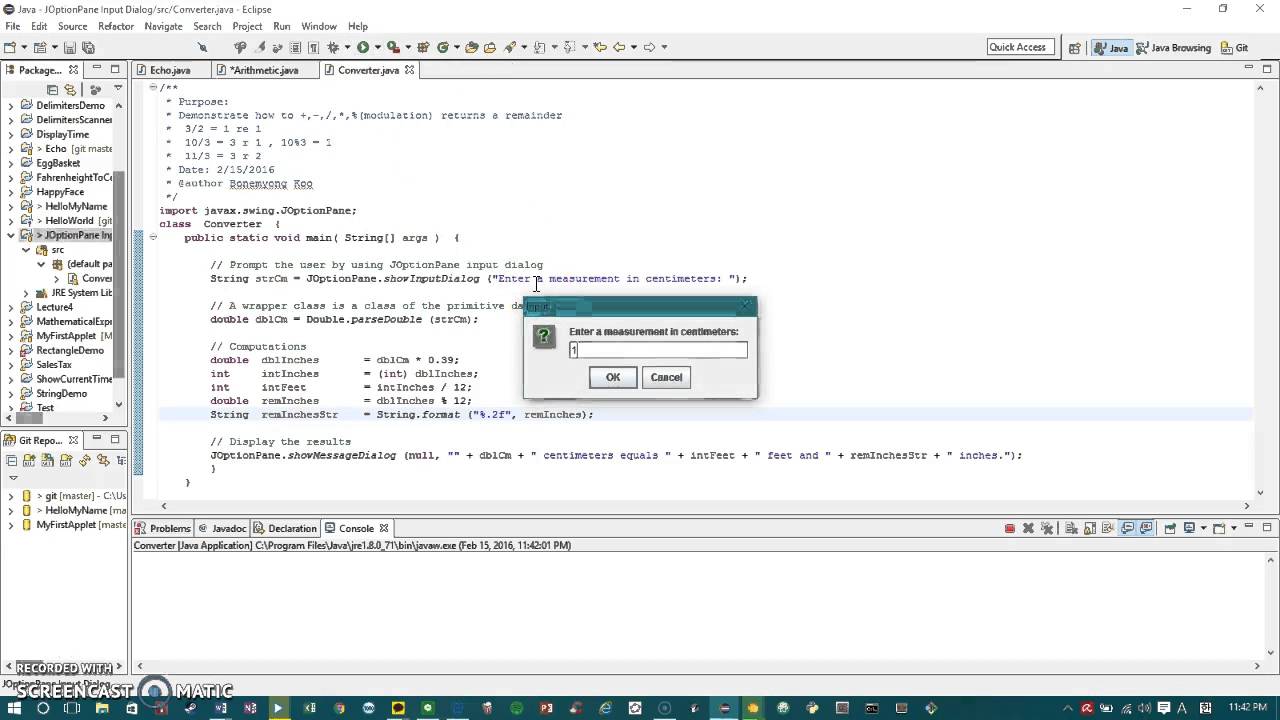The width and height of the screenshot is (1280, 720).
Task: Click the New Java Class toolbar icon
Action: [442, 47]
